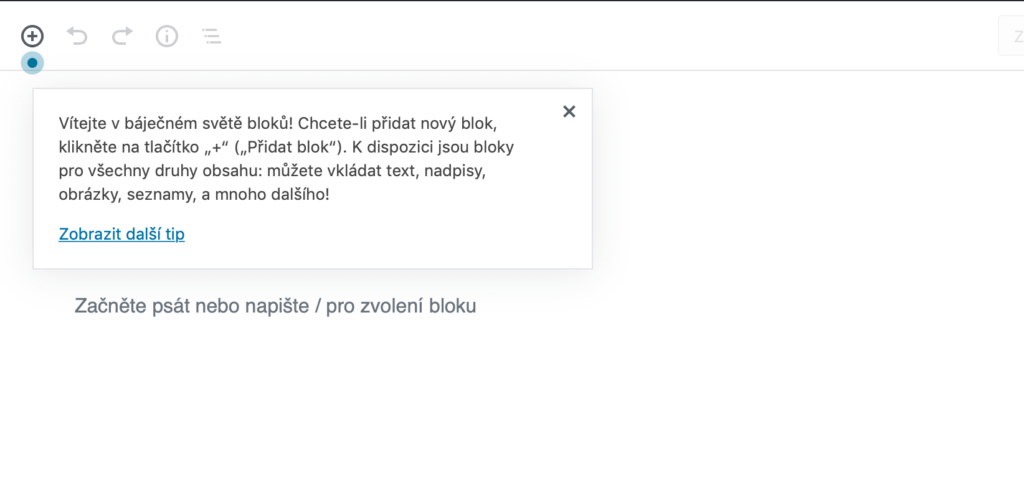
Task: Follow the "Zobrazit další tip" link
Action: [x=122, y=234]
